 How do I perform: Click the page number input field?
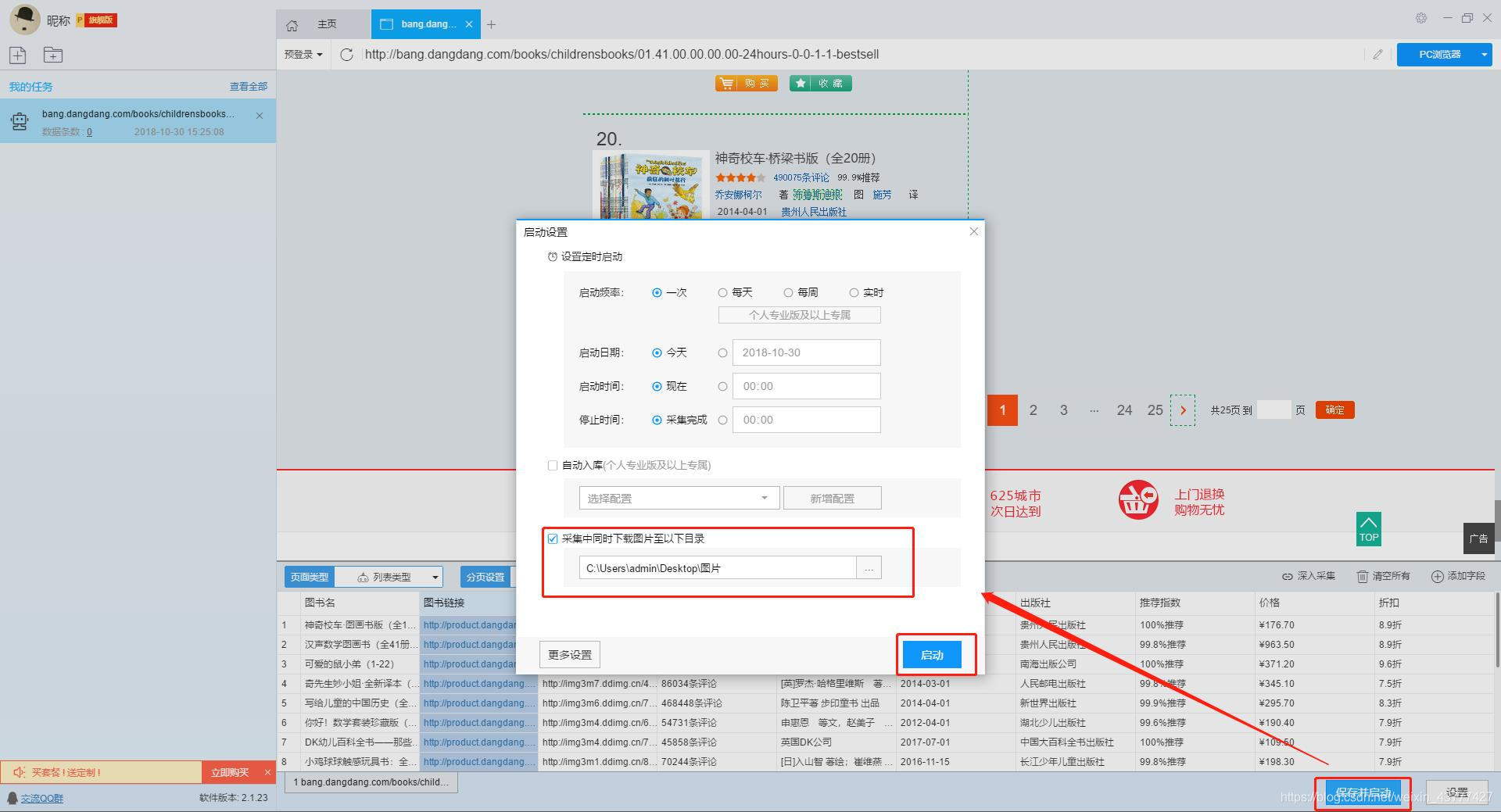coord(1274,410)
